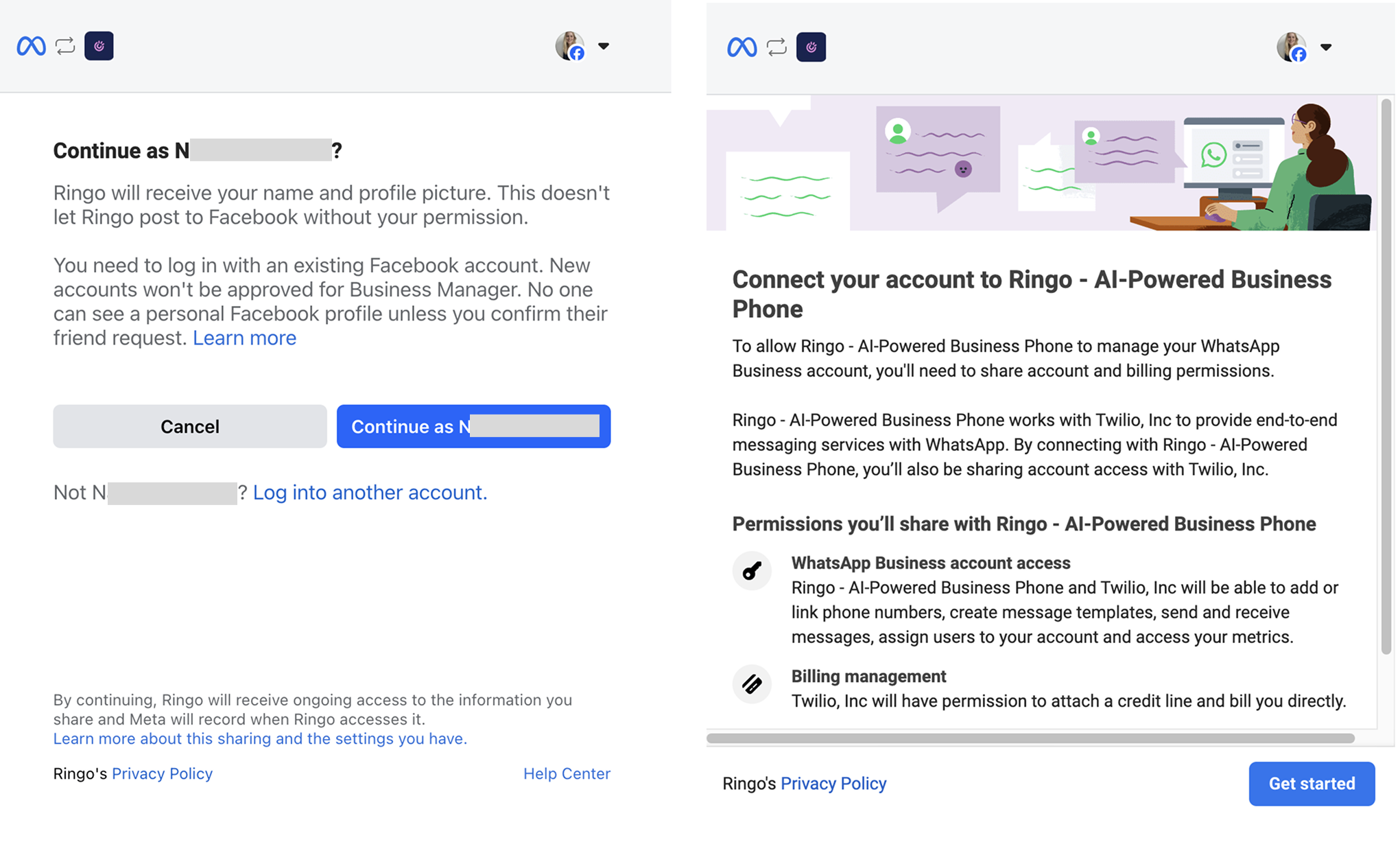Open account dropdown arrow in right dialog

1326,47
